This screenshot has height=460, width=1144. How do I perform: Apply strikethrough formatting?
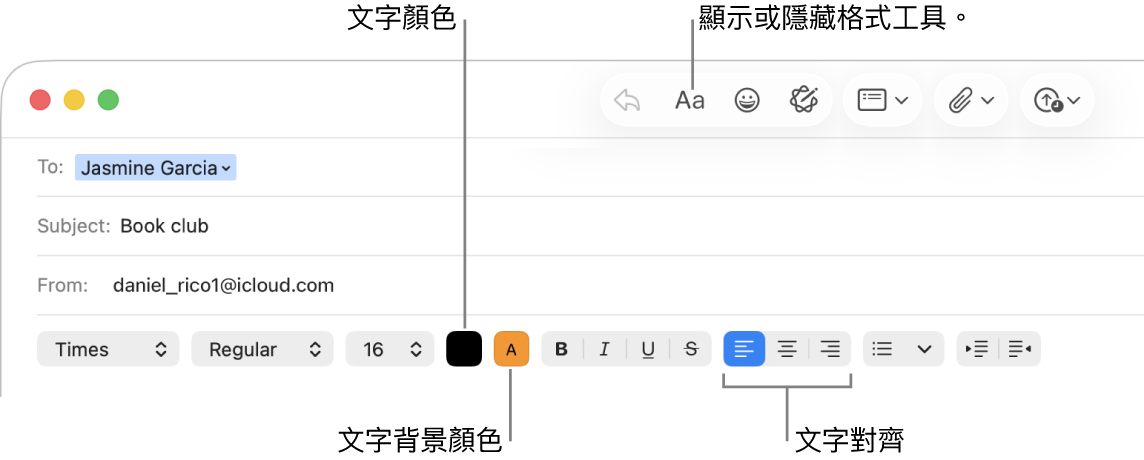coord(691,349)
